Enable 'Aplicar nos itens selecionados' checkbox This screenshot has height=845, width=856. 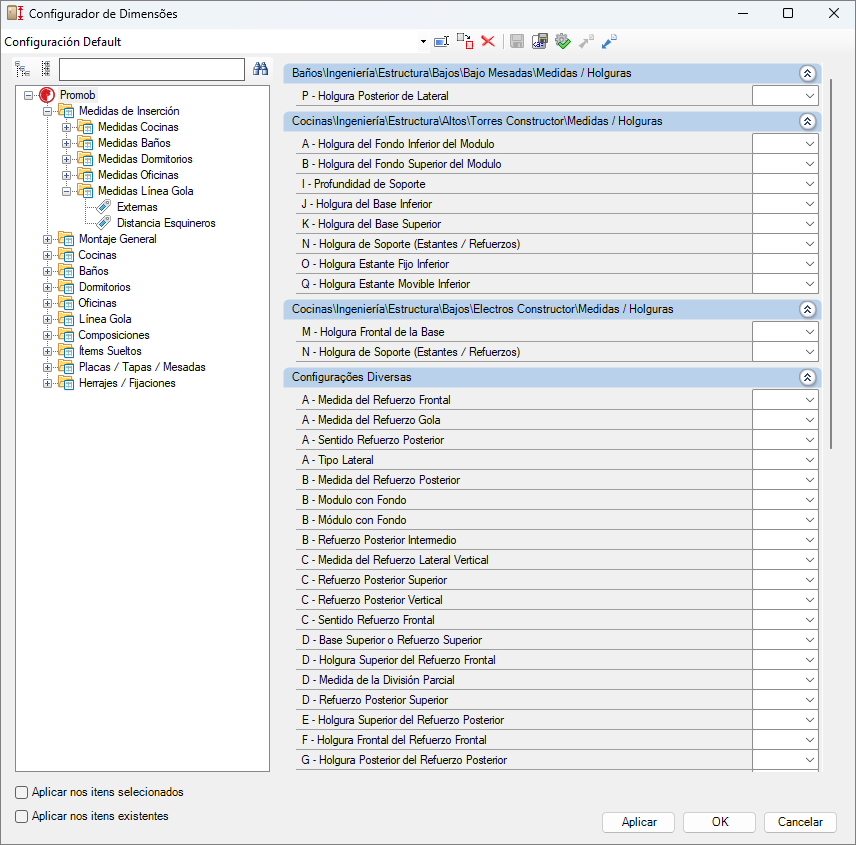[22, 792]
